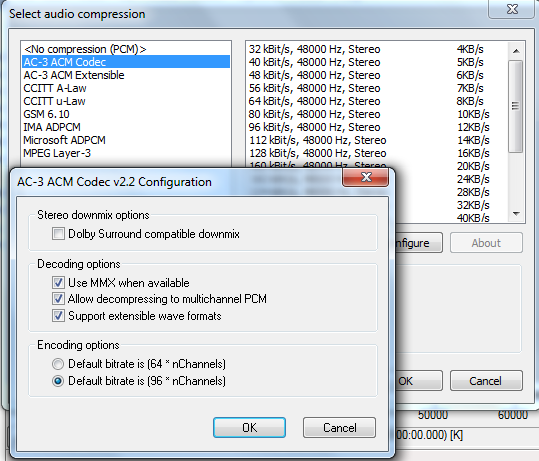Choose 48 kBit/s, 48000 Hz, Stereo format
Screen dimensions: 539x461
click(x=377, y=75)
